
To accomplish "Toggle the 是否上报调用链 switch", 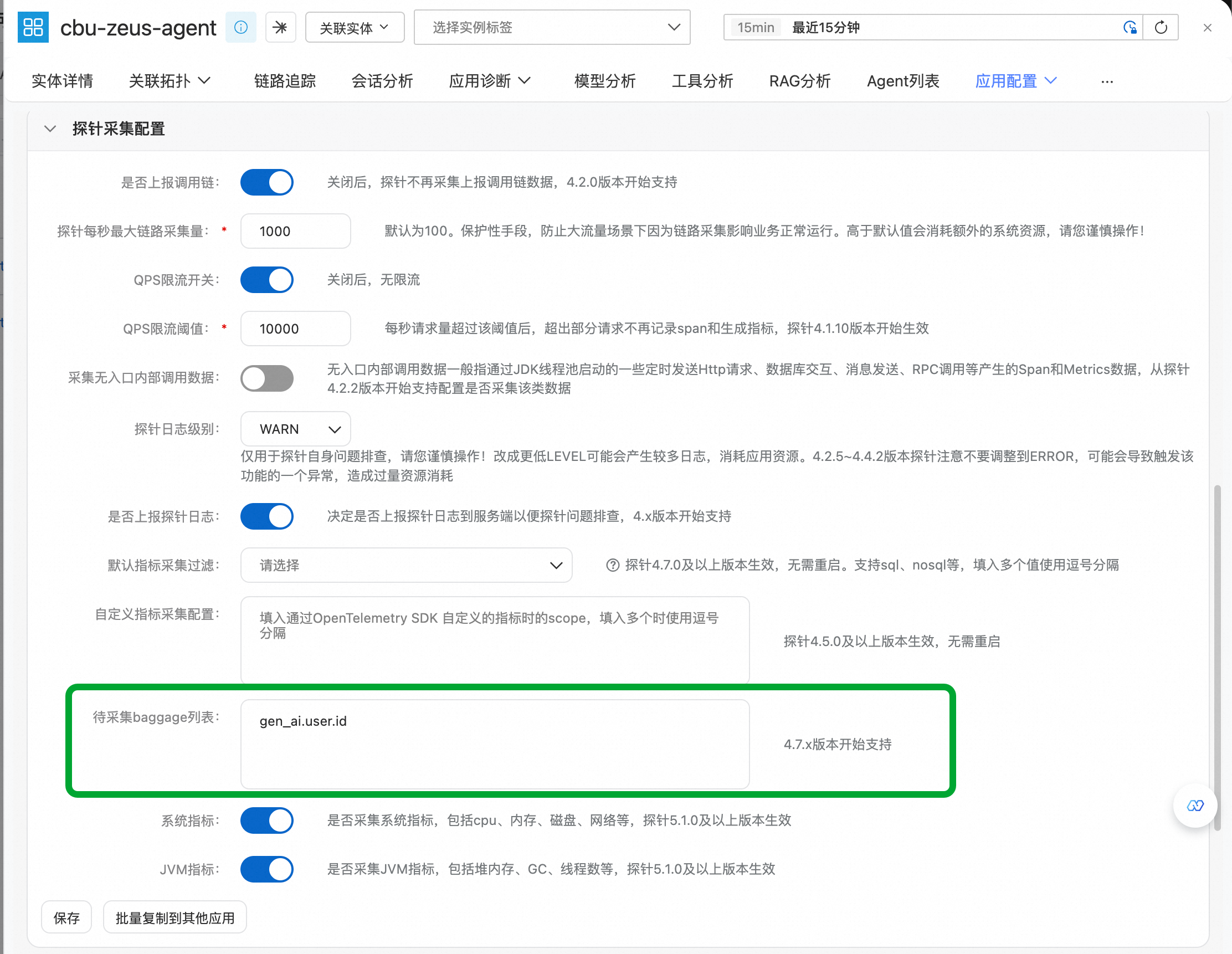I will [267, 182].
